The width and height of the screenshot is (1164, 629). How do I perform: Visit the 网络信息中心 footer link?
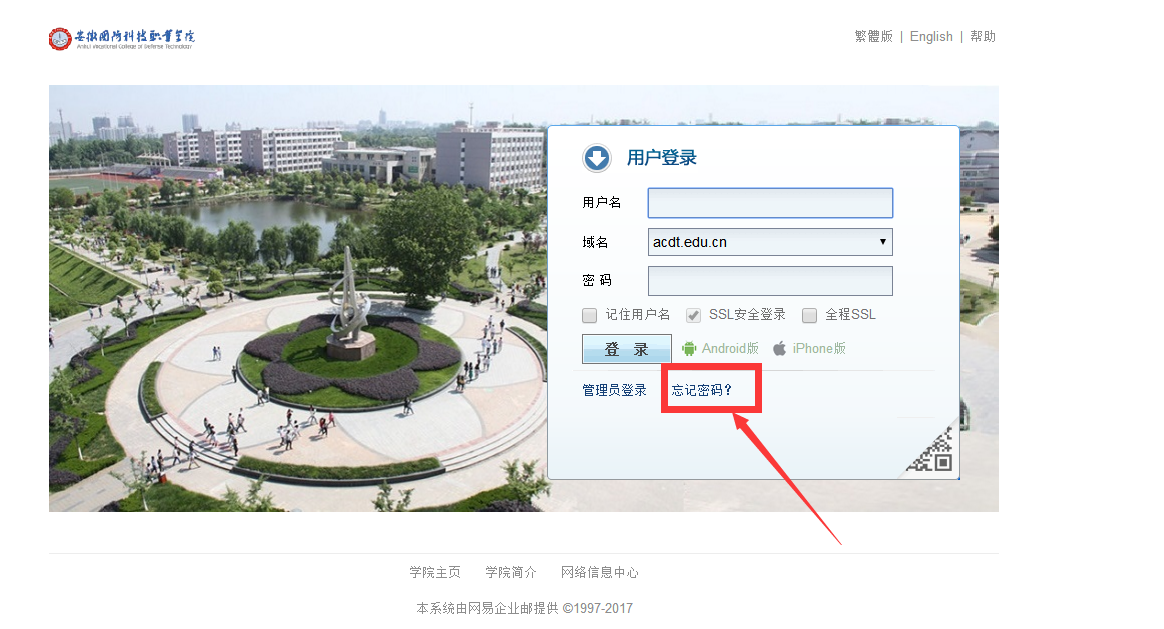[x=599, y=573]
